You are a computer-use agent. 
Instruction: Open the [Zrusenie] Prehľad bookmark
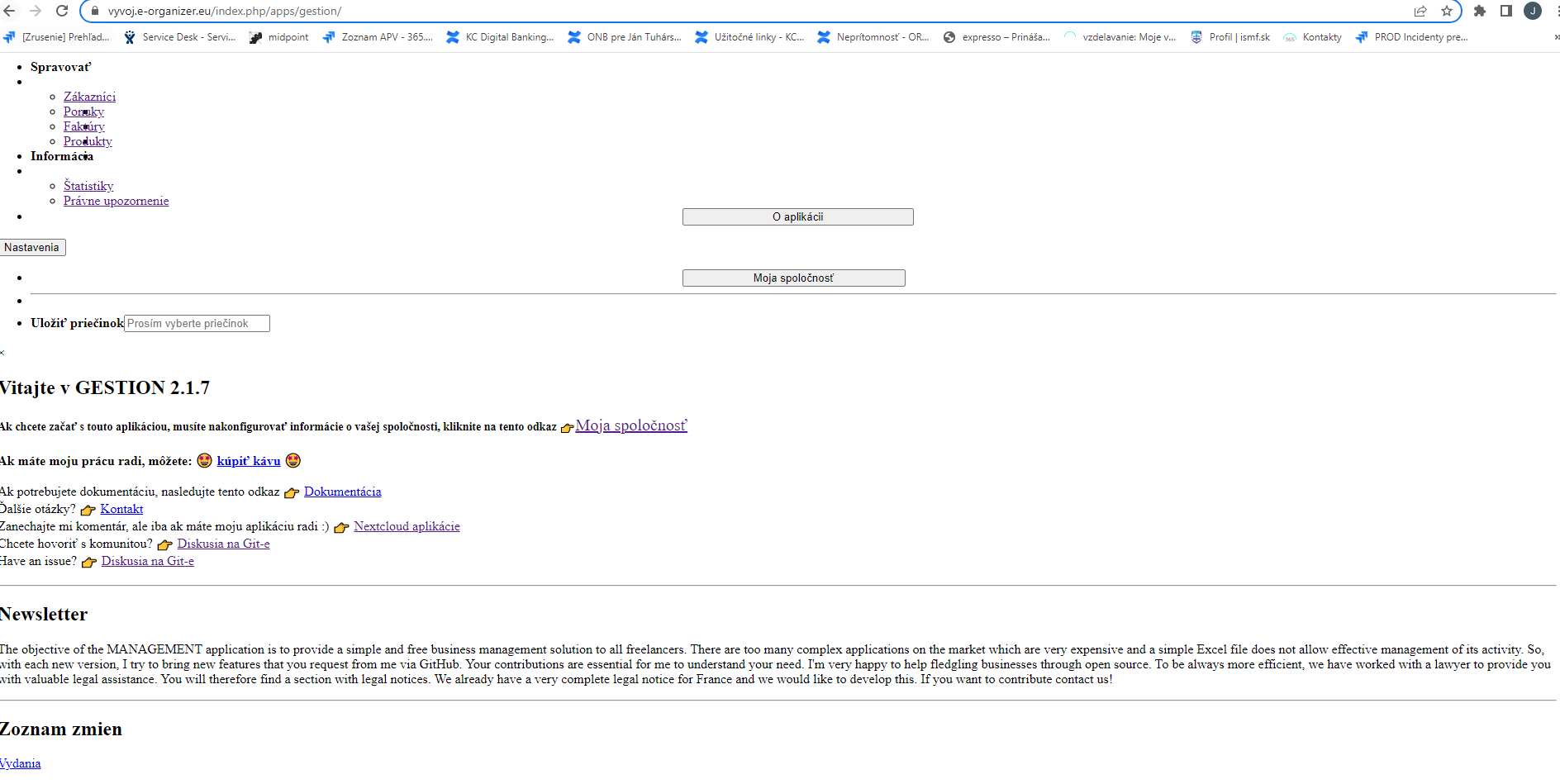click(56, 37)
